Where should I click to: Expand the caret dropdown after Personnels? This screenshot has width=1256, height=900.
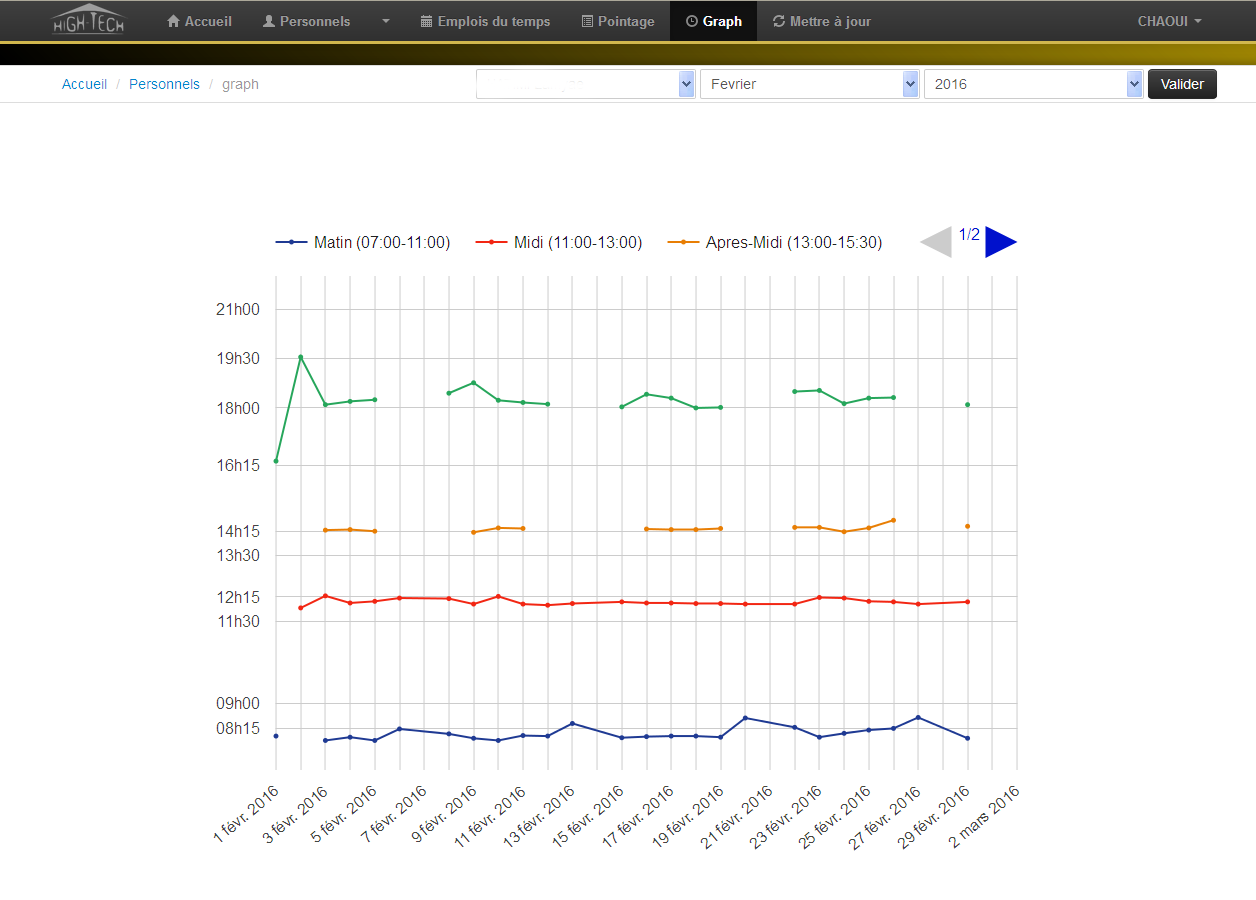[386, 21]
